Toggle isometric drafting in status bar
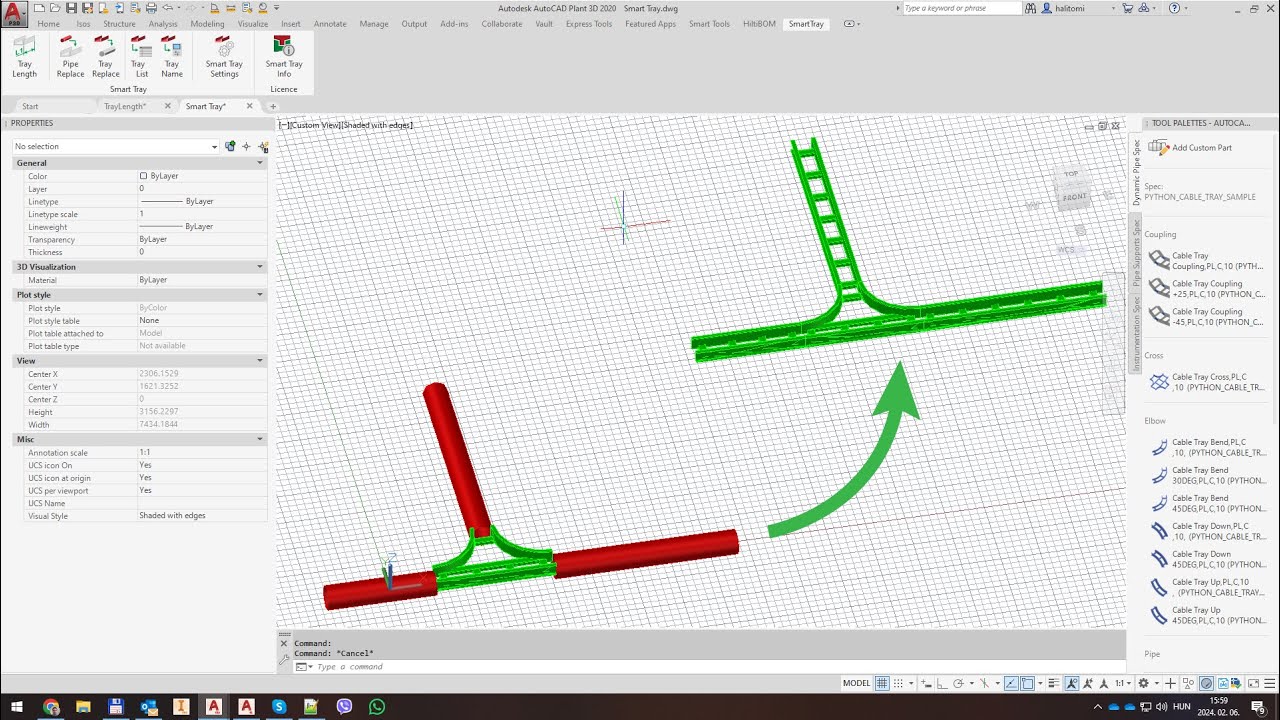This screenshot has height=720, width=1280. coord(985,683)
